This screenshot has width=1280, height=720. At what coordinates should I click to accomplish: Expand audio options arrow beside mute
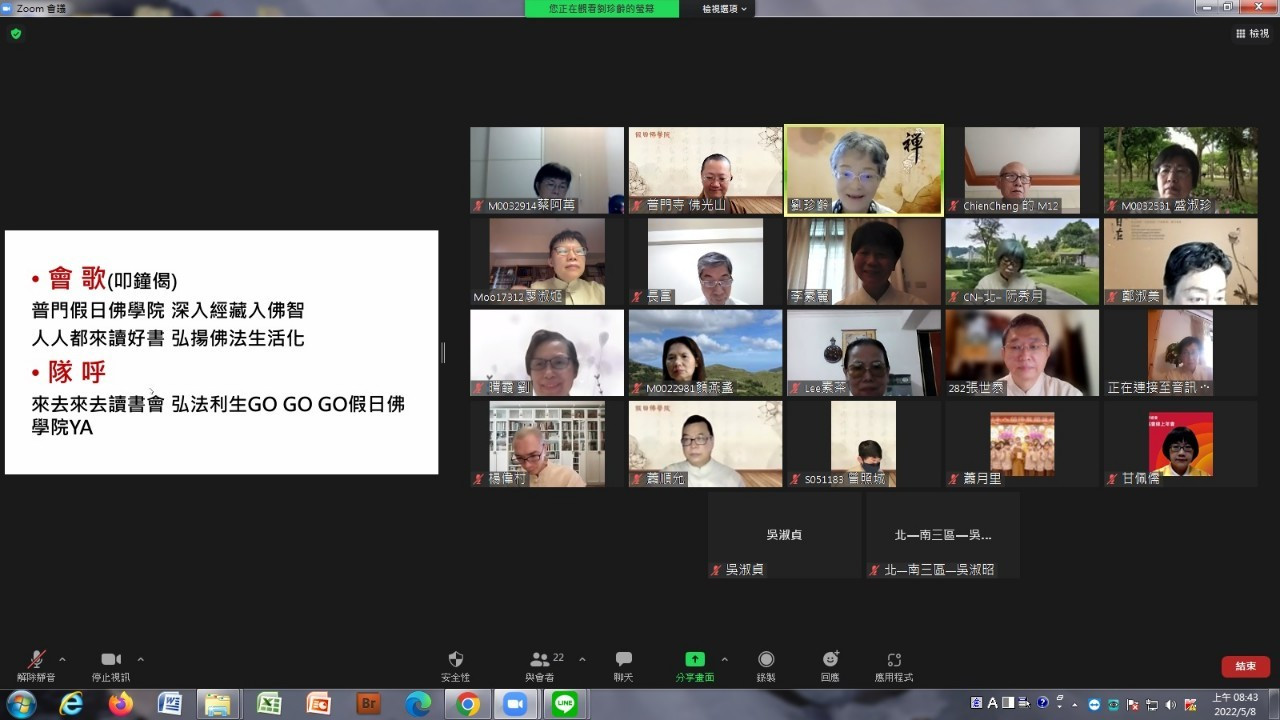62,659
